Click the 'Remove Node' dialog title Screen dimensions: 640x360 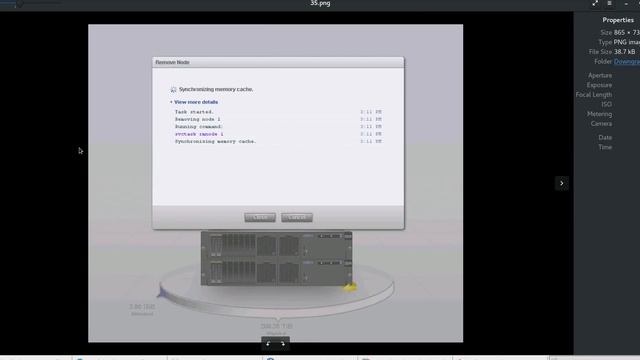[172, 62]
